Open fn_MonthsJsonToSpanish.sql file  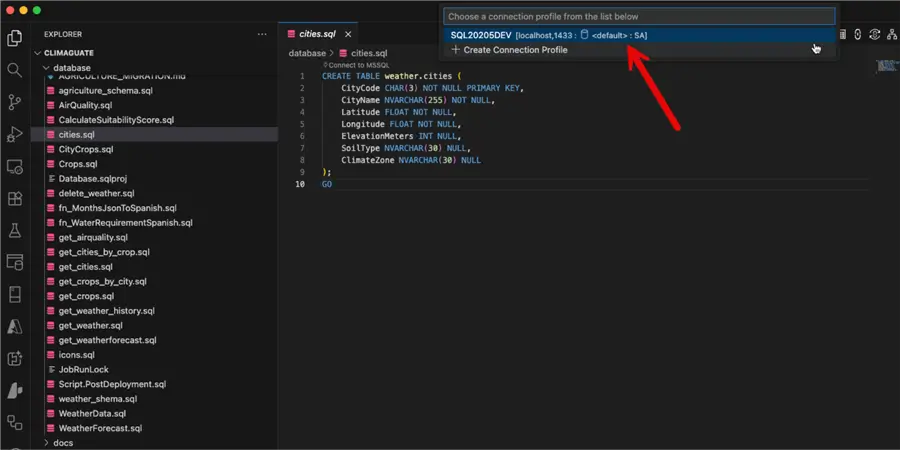pos(118,208)
